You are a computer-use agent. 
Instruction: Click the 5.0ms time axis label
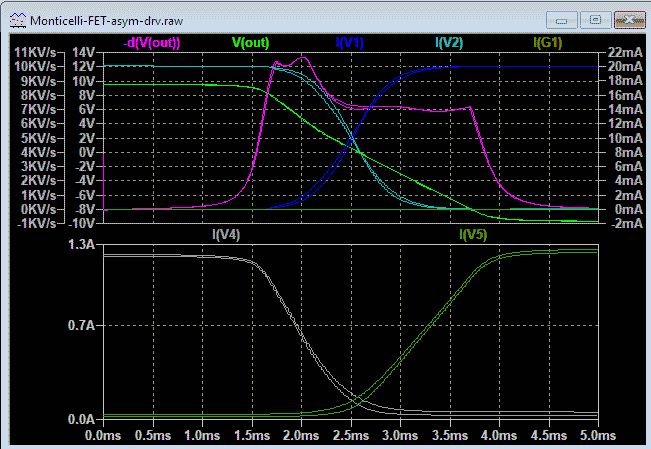click(598, 436)
